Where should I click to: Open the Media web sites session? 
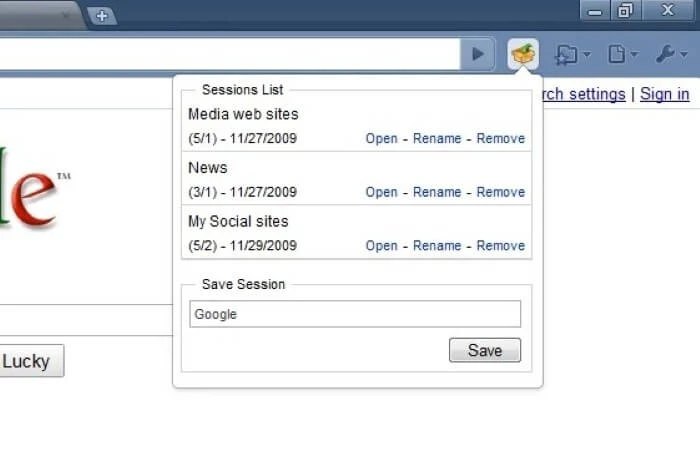(x=381, y=138)
